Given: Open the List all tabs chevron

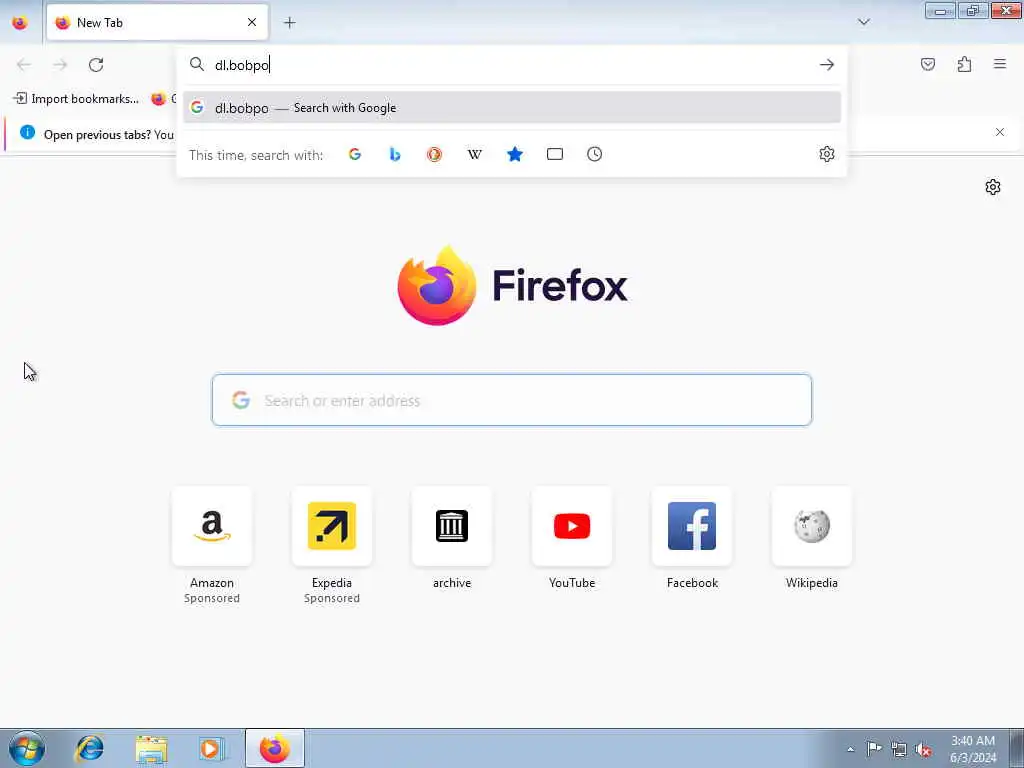Looking at the screenshot, I should pyautogui.click(x=863, y=22).
